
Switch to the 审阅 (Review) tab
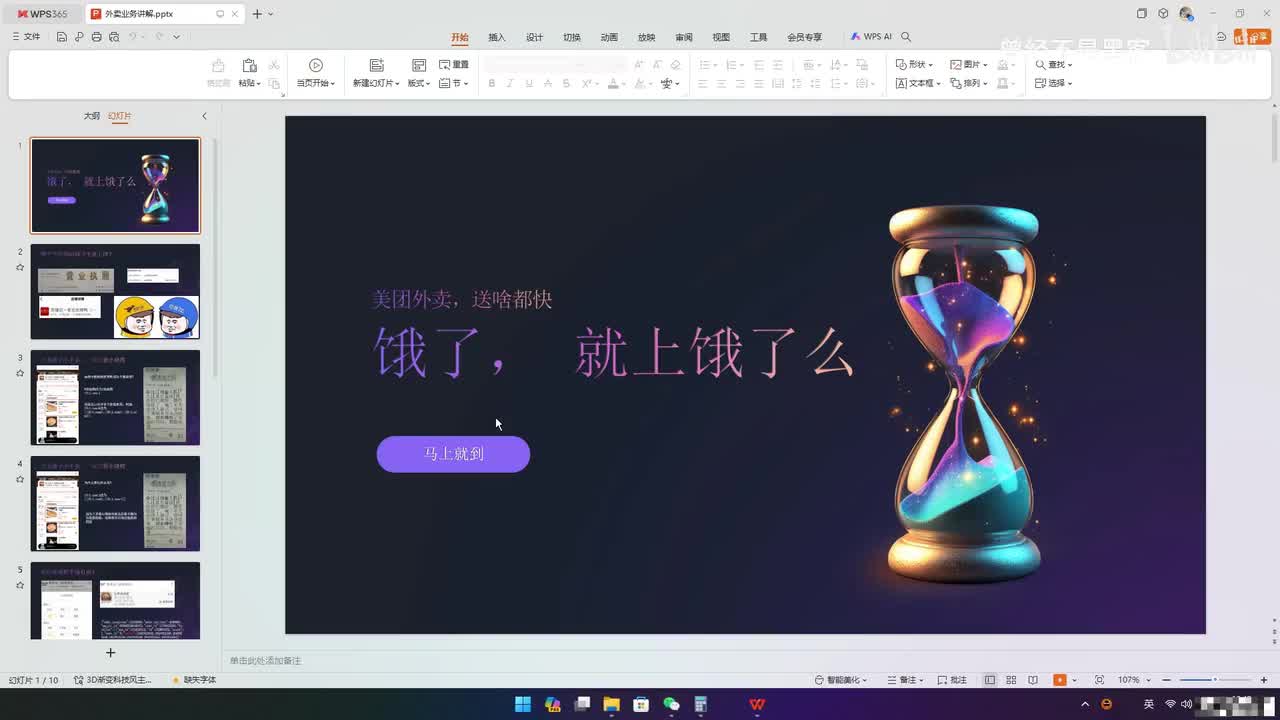pyautogui.click(x=684, y=37)
